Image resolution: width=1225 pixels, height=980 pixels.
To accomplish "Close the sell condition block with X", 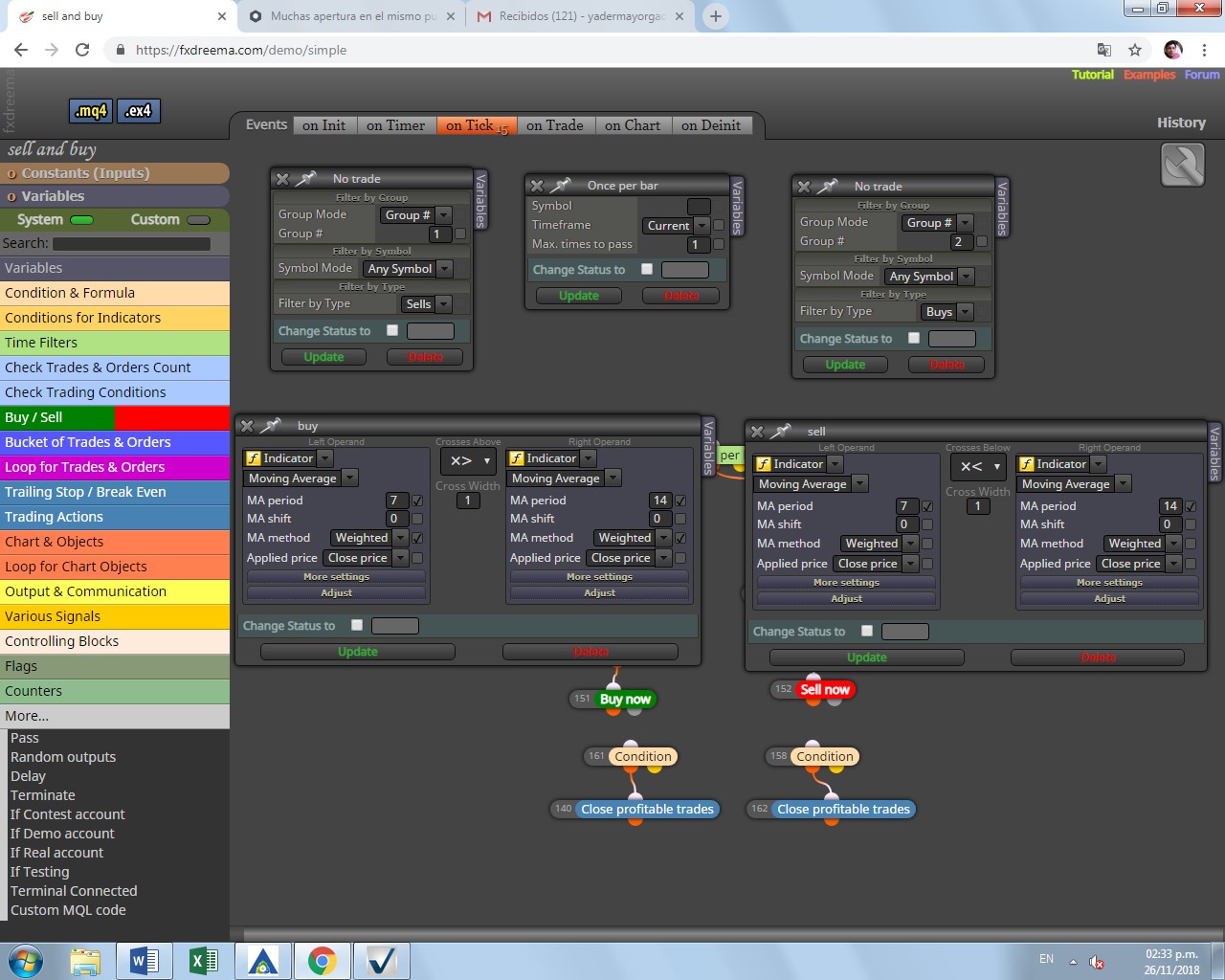I will pos(757,432).
